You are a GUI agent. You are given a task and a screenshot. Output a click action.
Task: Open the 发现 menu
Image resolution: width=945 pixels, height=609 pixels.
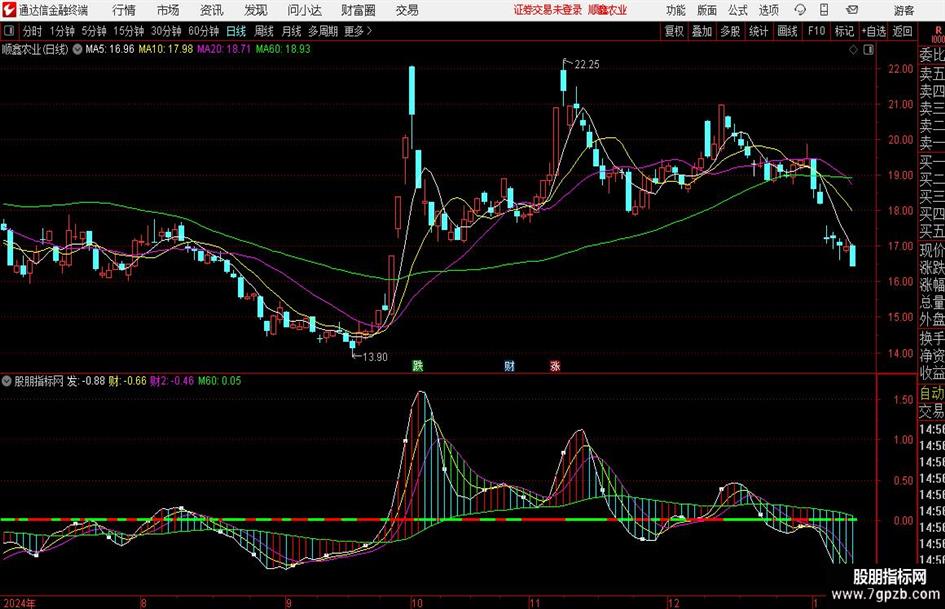click(x=256, y=10)
